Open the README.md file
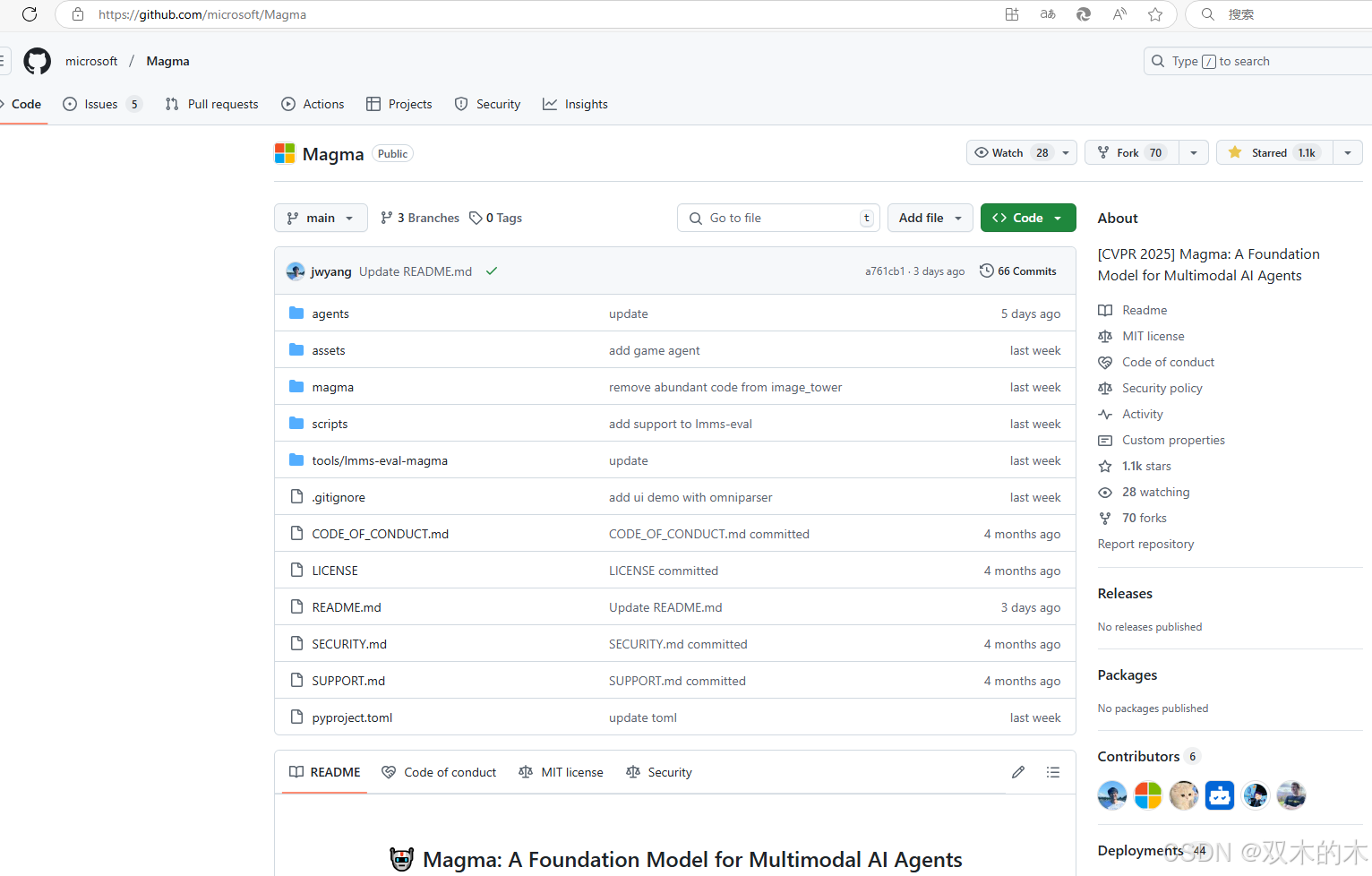 click(x=347, y=607)
